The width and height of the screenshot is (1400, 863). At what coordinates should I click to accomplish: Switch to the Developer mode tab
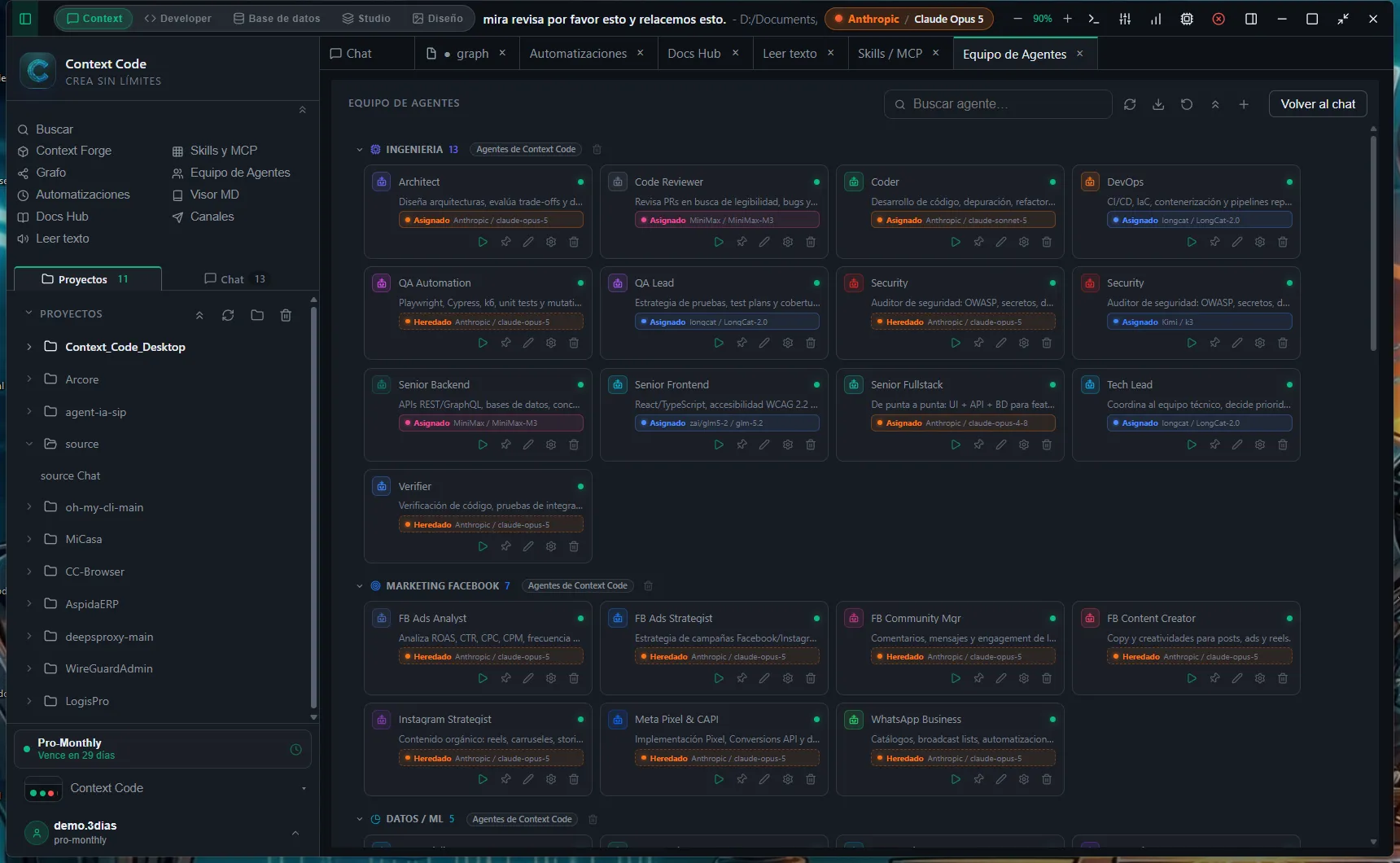[x=177, y=19]
